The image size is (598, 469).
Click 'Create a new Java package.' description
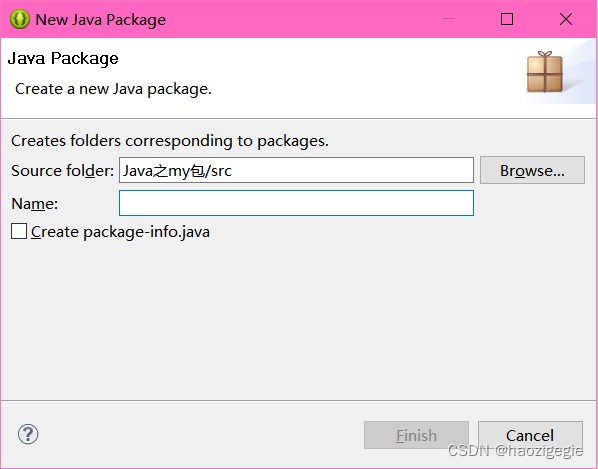point(113,89)
